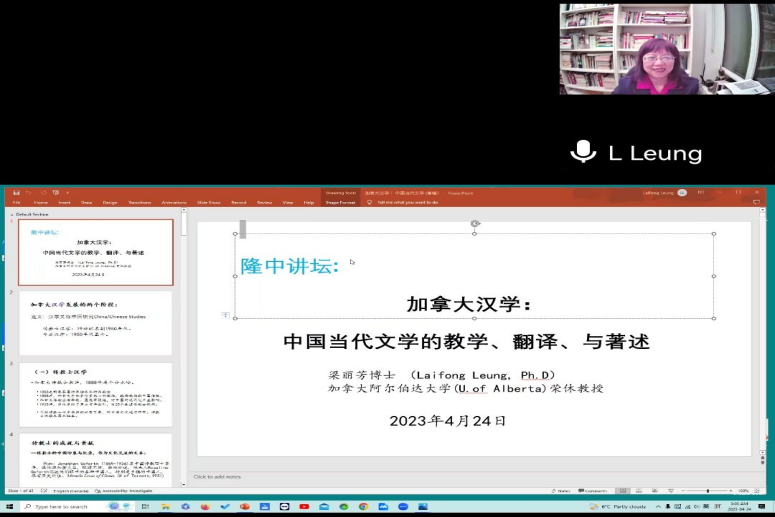The image size is (775, 517).
Task: Click the Windows Start button
Action: [x=12, y=507]
